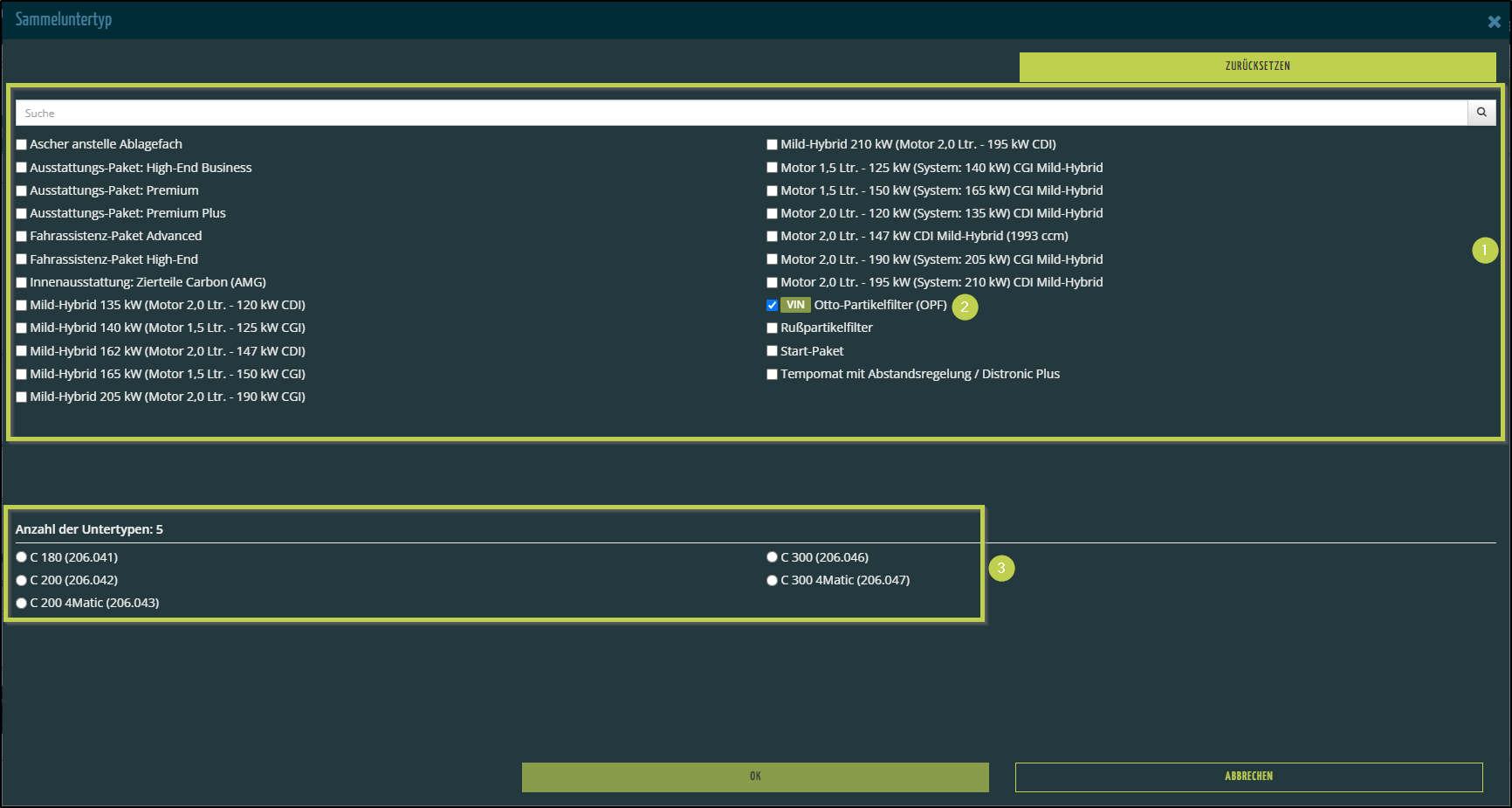Check Innenausstattung: Zierteile Carbon (AMG)
1512x808 pixels.
coord(22,283)
